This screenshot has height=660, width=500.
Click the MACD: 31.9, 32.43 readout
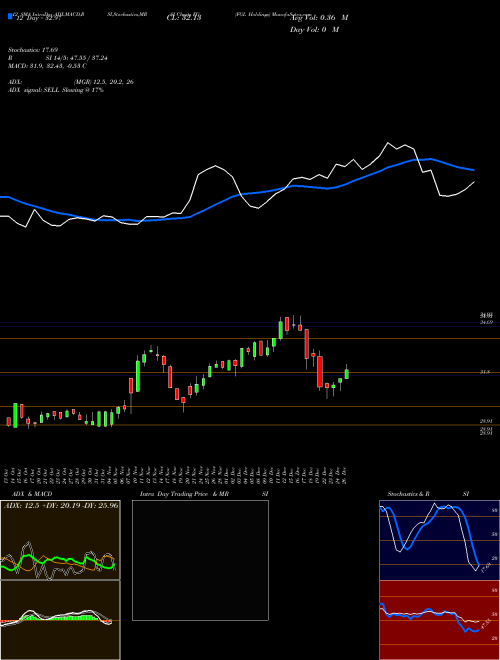[47, 66]
